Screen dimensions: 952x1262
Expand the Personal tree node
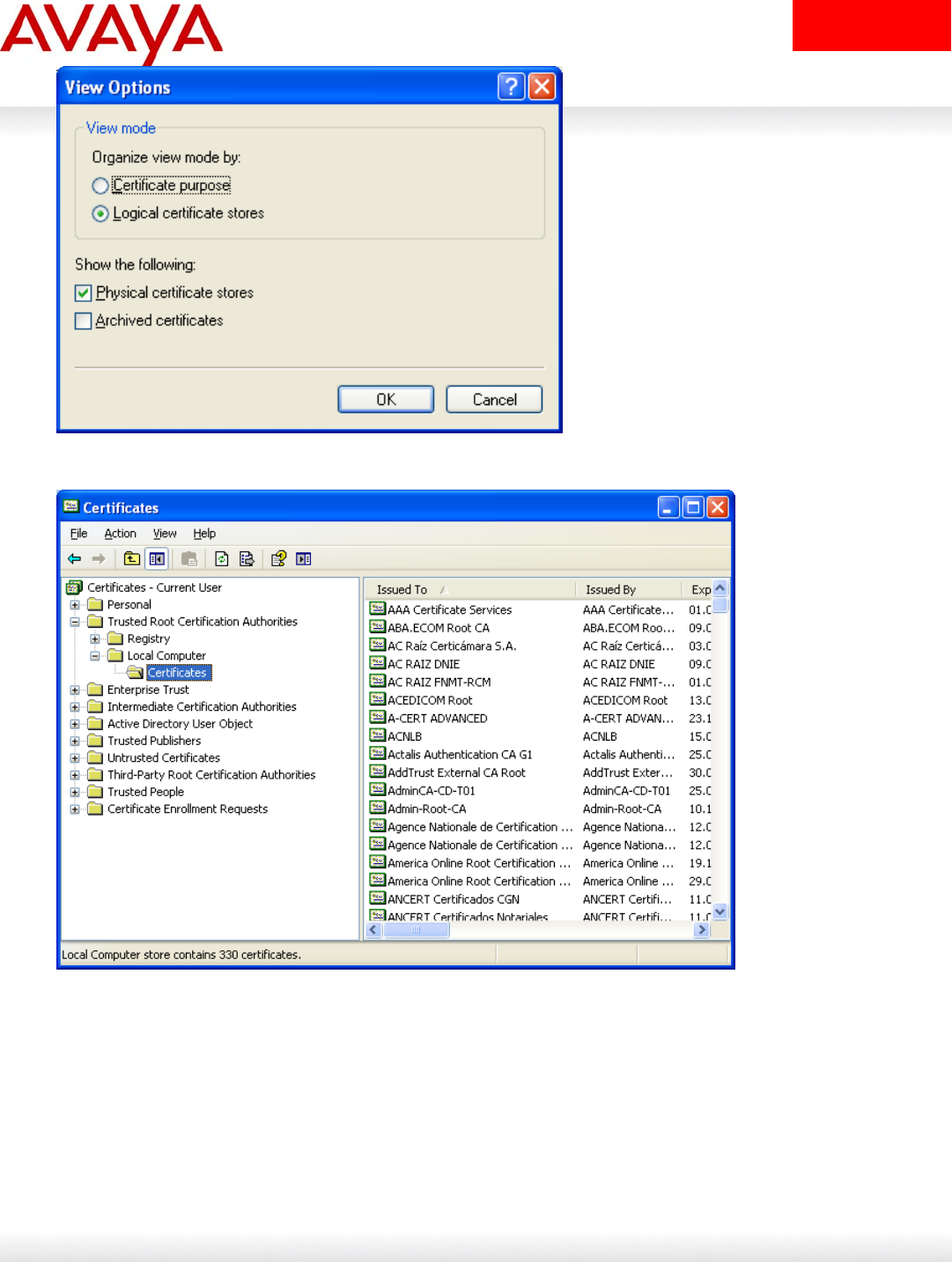75,605
